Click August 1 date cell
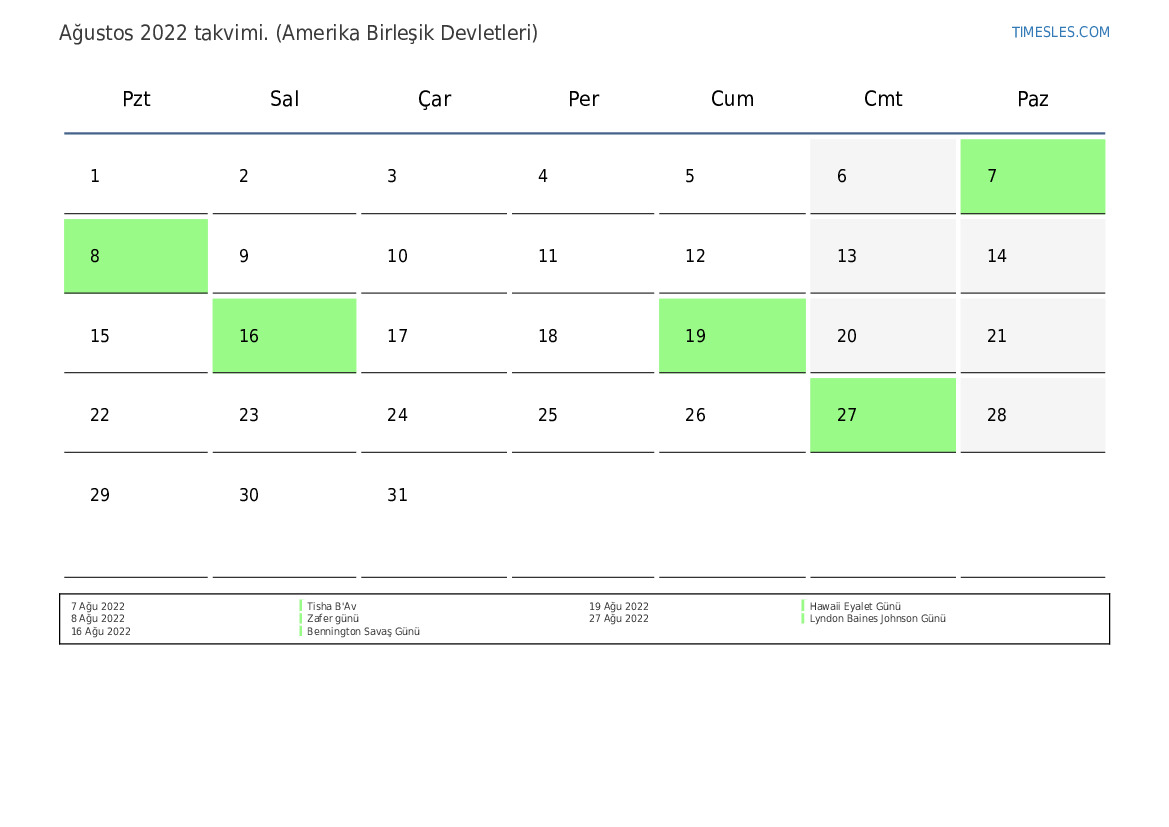The height and width of the screenshot is (827, 1169). (136, 177)
